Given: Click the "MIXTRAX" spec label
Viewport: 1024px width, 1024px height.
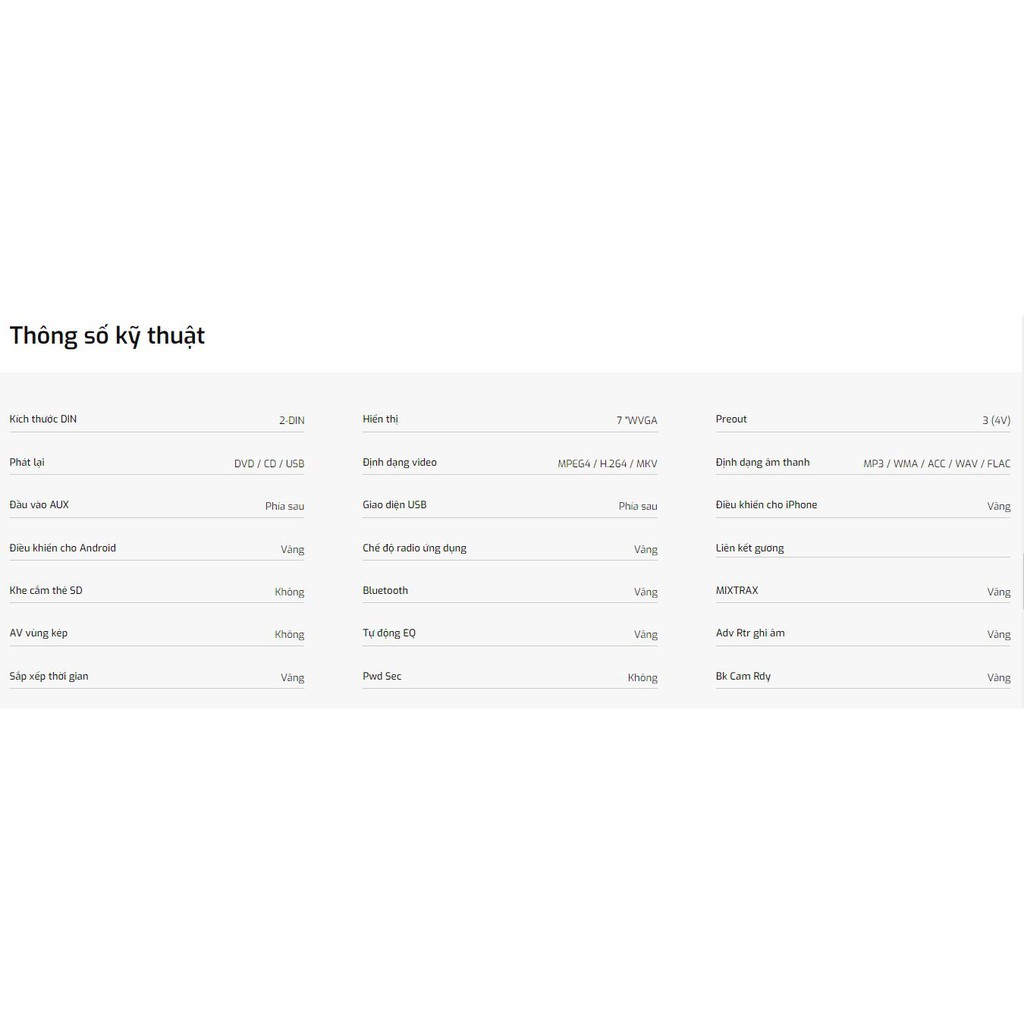Looking at the screenshot, I should 737,590.
